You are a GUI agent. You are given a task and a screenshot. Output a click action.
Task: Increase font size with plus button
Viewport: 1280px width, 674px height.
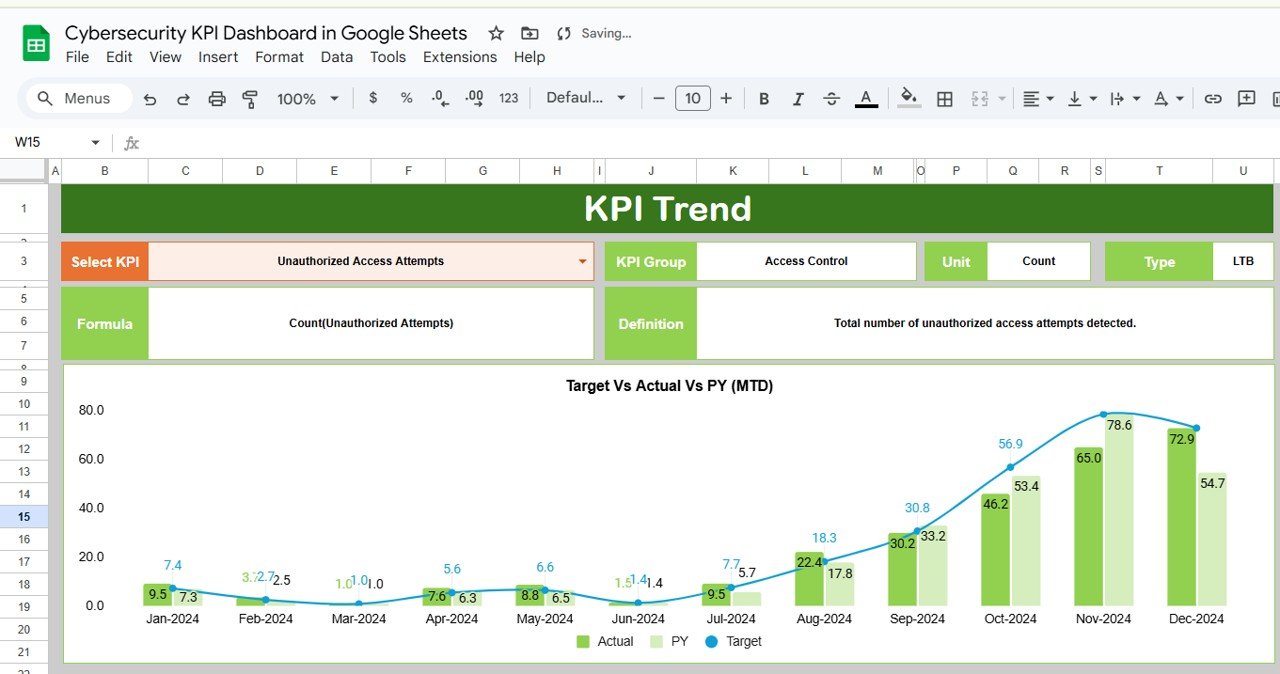pos(726,98)
